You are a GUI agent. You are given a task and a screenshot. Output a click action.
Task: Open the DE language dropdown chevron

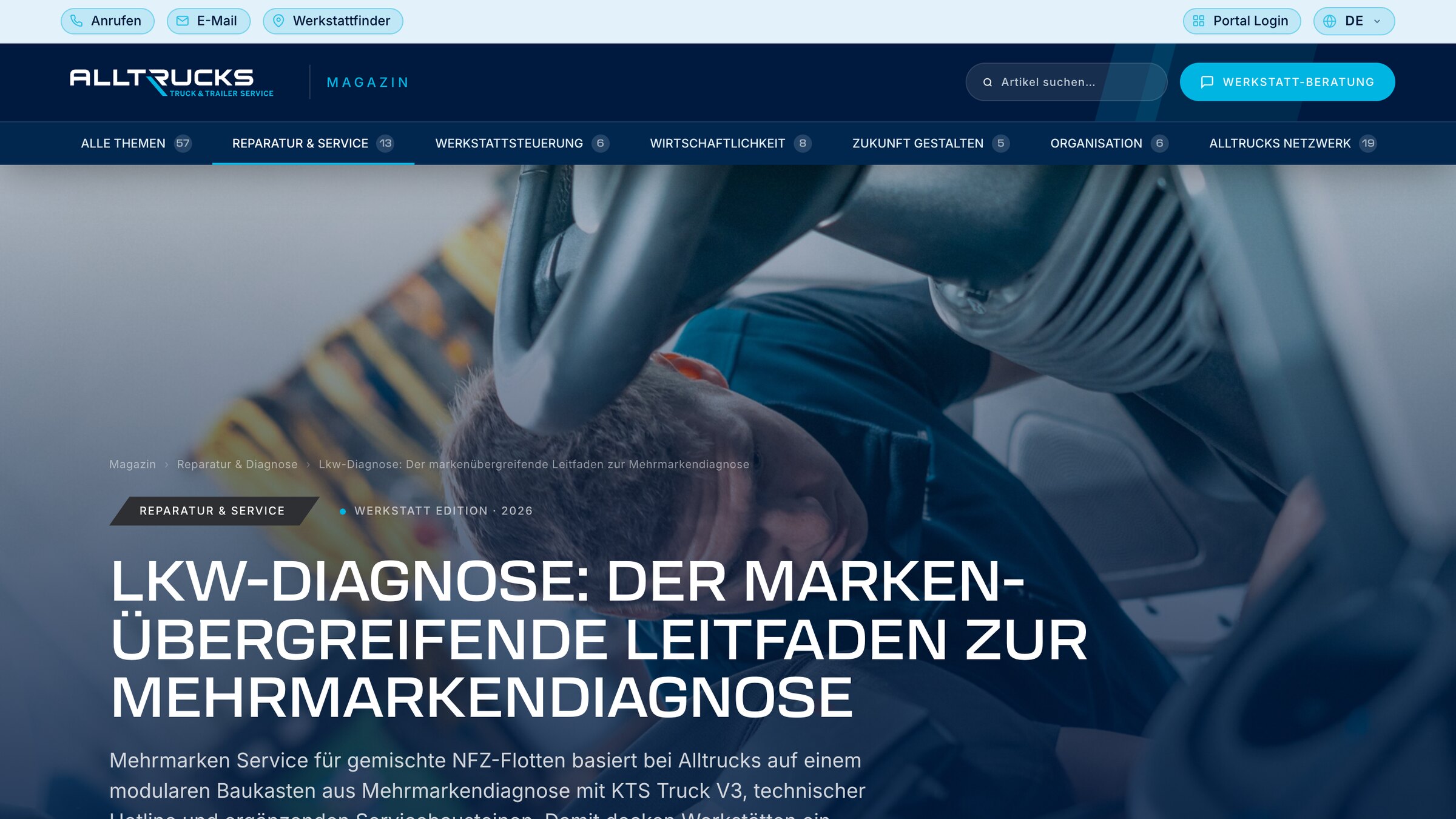click(1377, 21)
